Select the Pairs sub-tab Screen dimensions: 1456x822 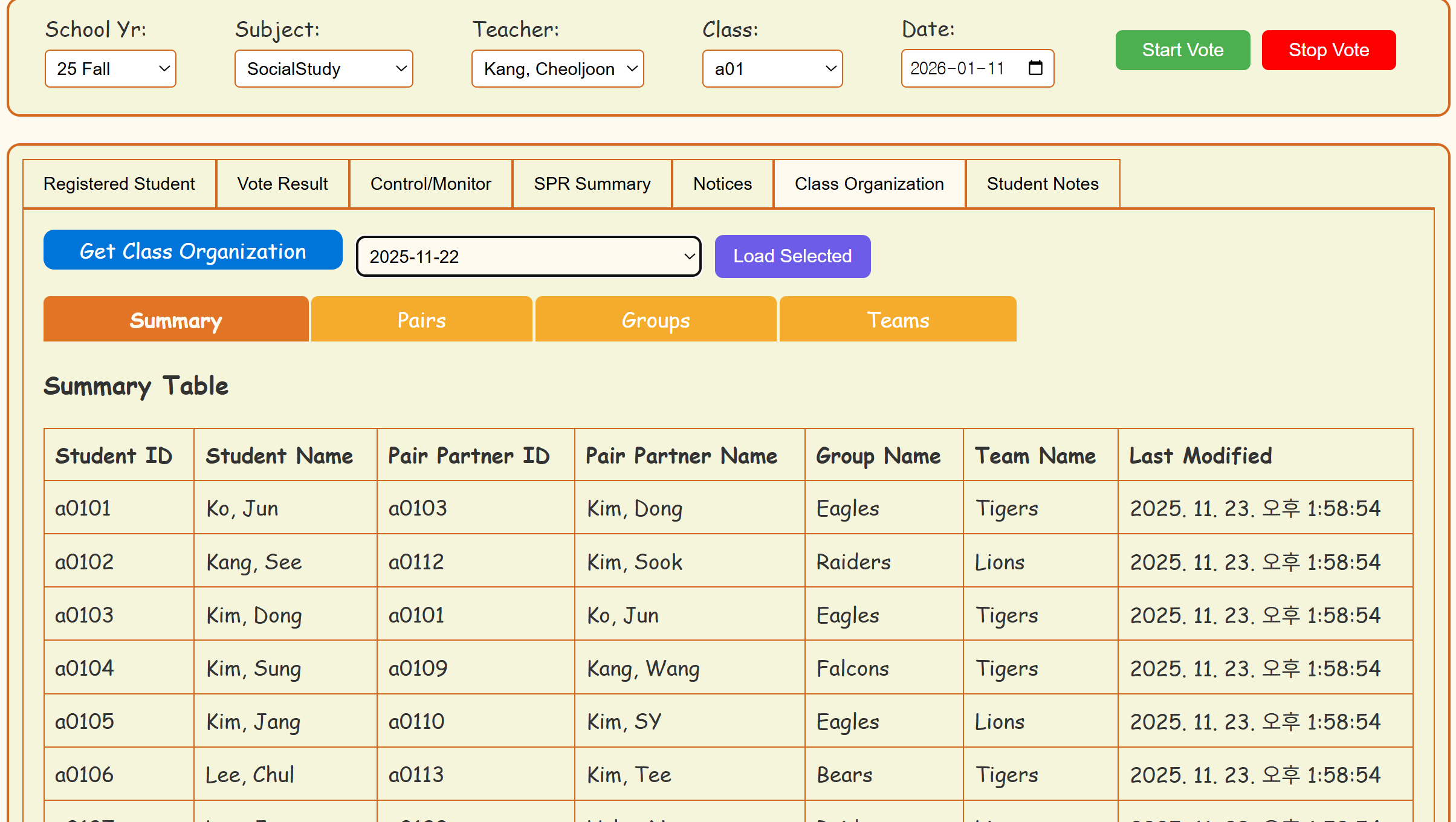pyautogui.click(x=421, y=320)
